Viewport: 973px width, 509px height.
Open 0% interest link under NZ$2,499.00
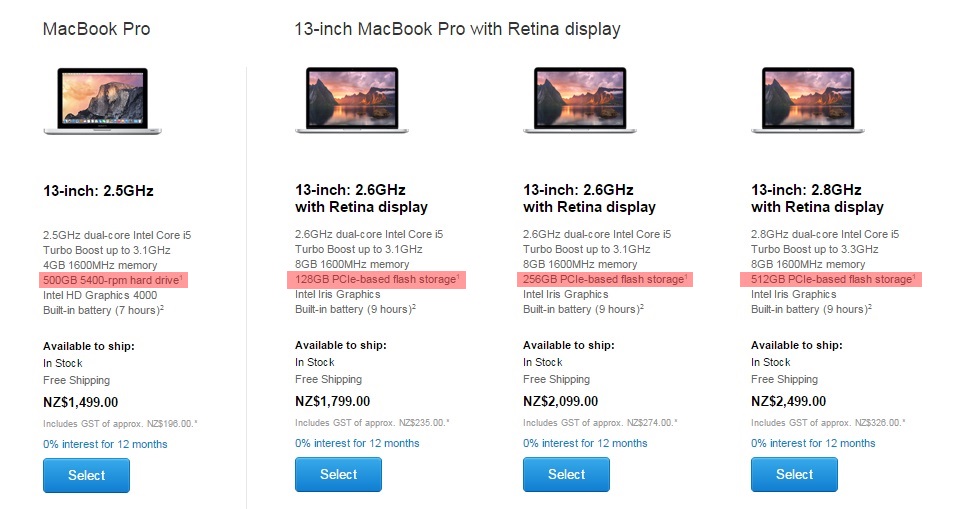click(813, 443)
